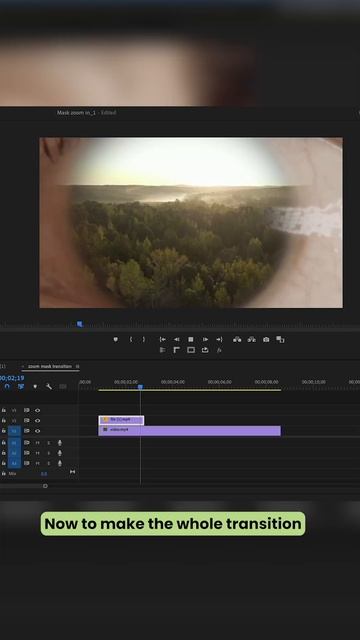Screen dimensions: 360x640
Task: Export a frame with the camera icon
Action: [x=266, y=339]
